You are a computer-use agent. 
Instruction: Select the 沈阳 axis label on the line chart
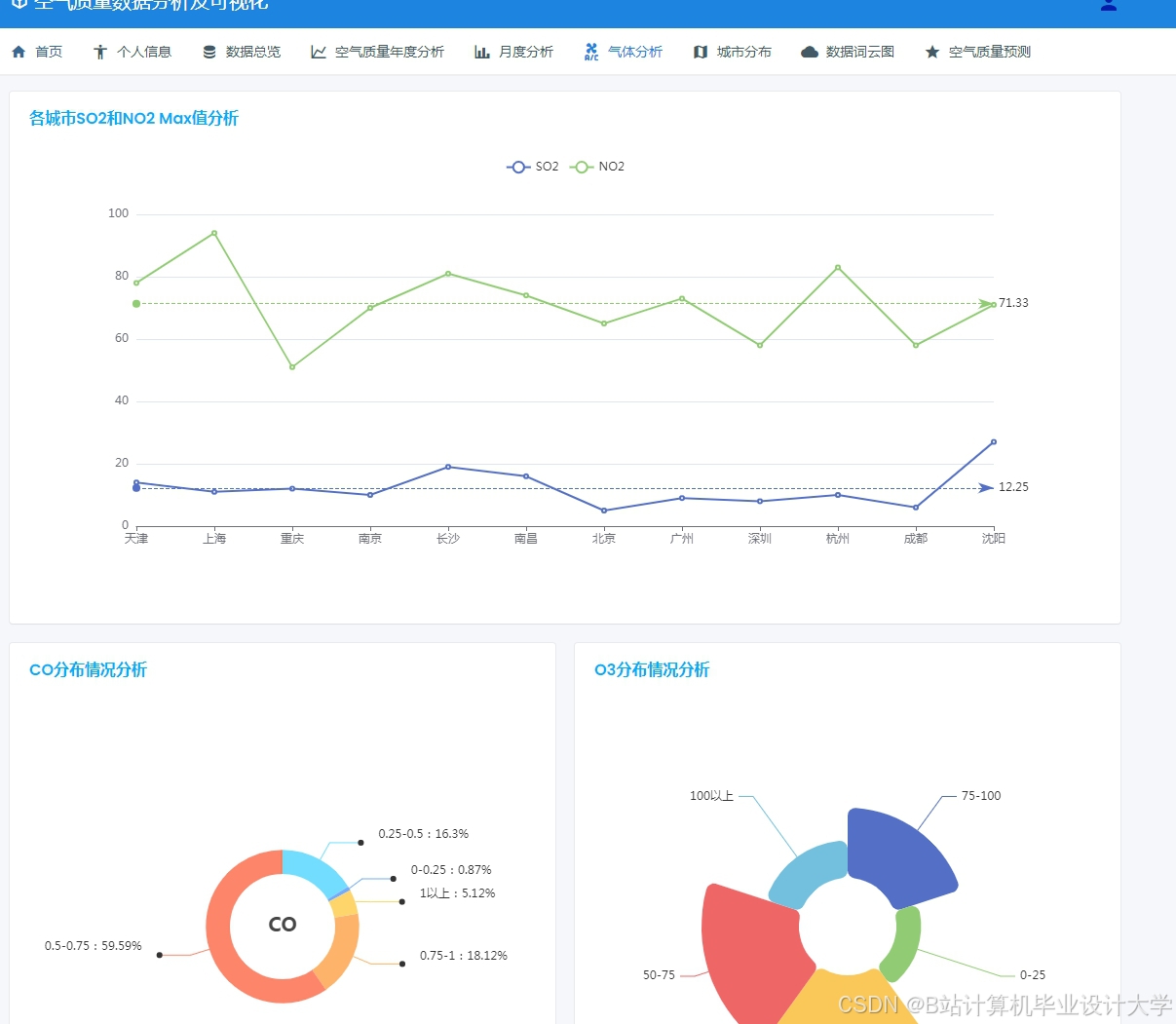pos(992,537)
